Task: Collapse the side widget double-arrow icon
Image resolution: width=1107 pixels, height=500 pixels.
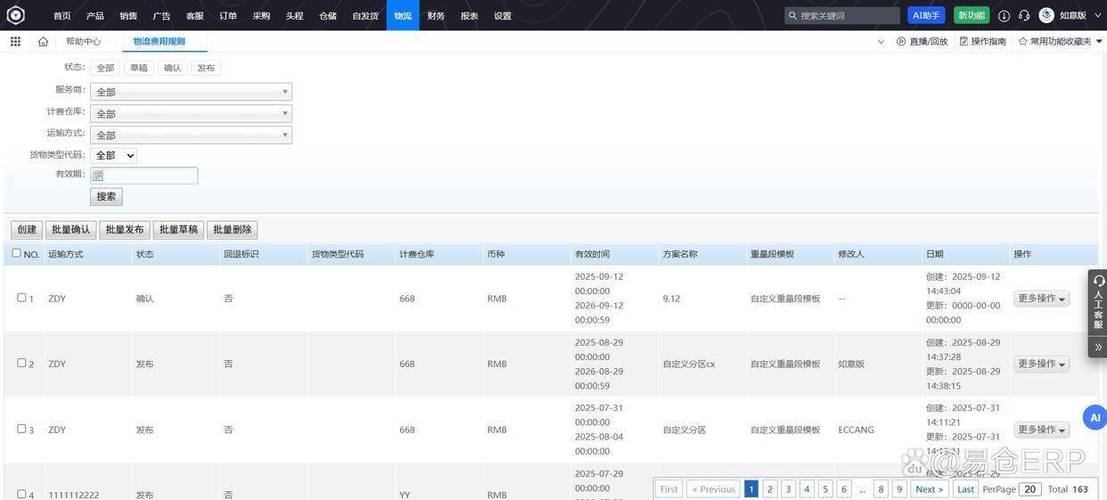Action: (1098, 347)
